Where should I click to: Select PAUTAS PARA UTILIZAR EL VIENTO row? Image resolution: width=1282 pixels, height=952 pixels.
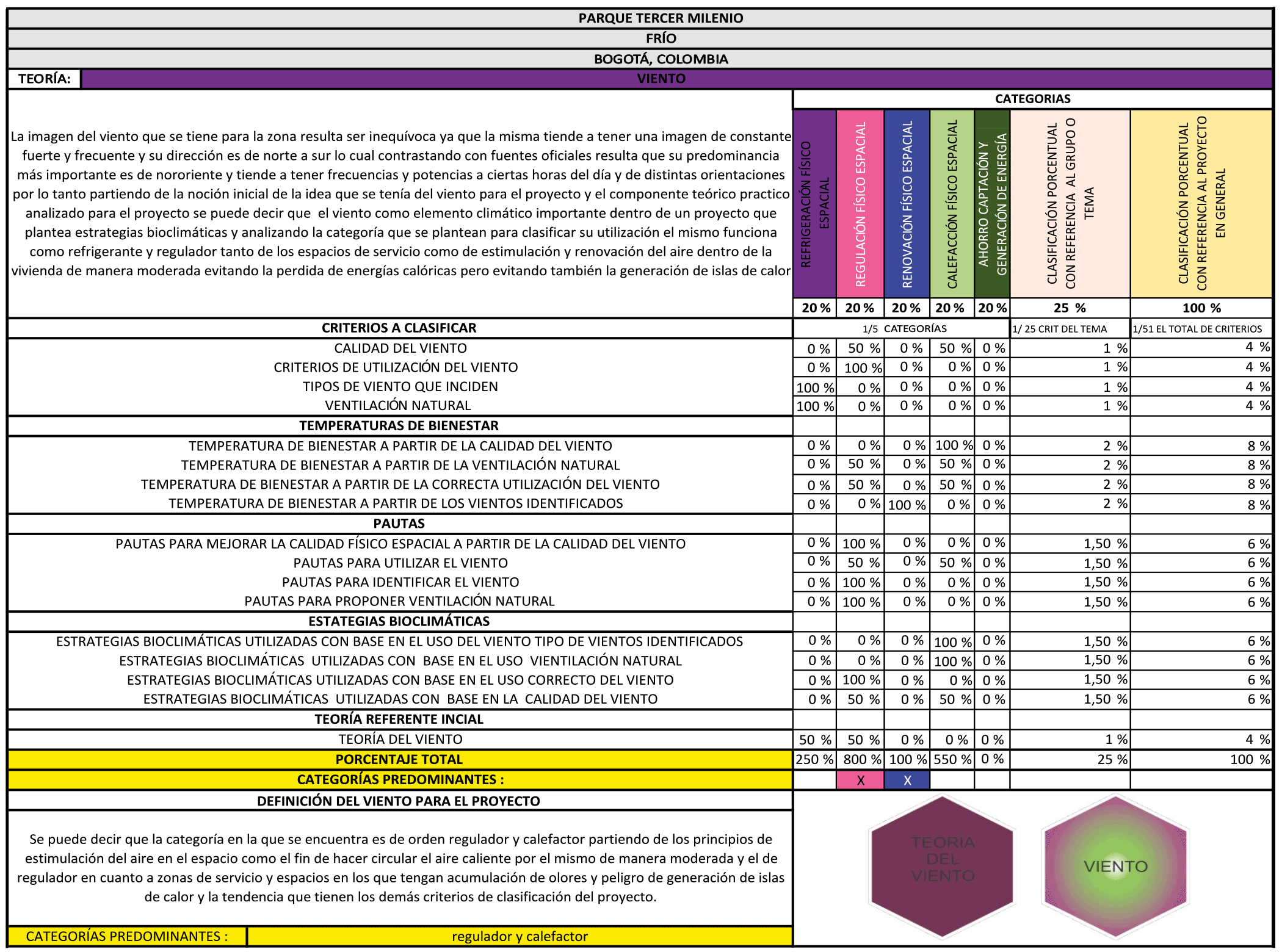400,563
